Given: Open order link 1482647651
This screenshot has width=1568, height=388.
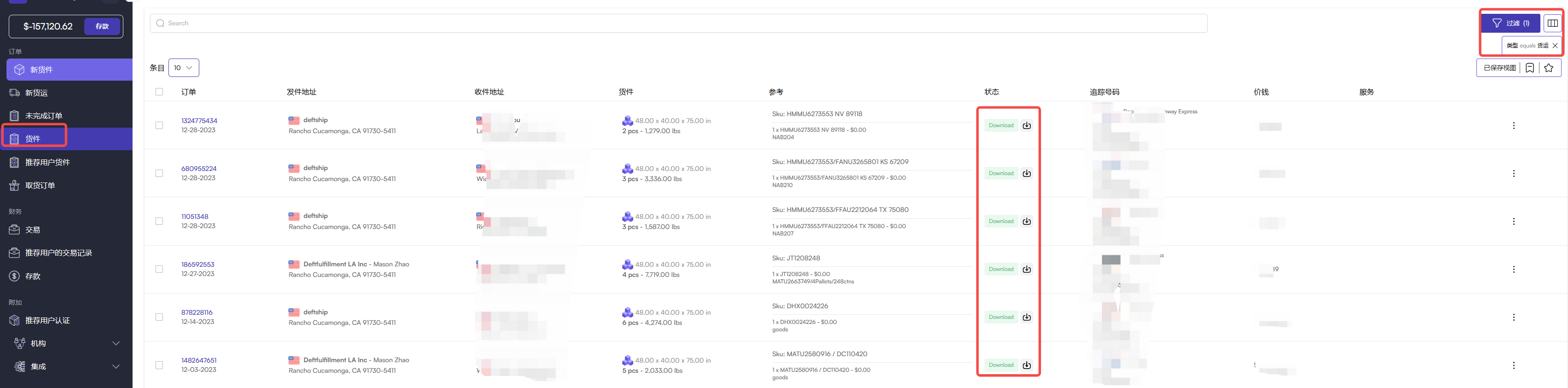Looking at the screenshot, I should 198,361.
